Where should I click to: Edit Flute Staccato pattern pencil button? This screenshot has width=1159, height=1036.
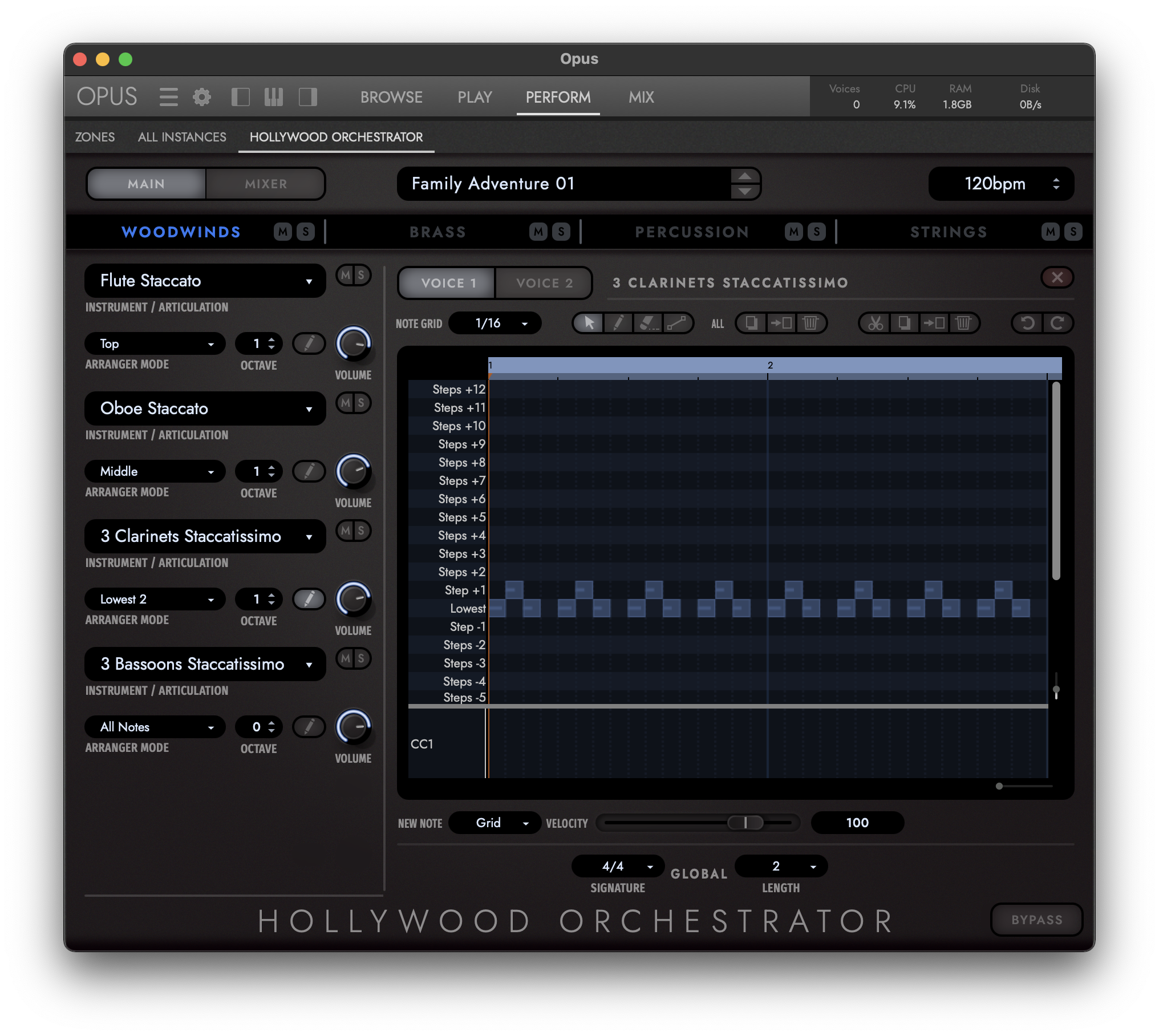pyautogui.click(x=309, y=343)
